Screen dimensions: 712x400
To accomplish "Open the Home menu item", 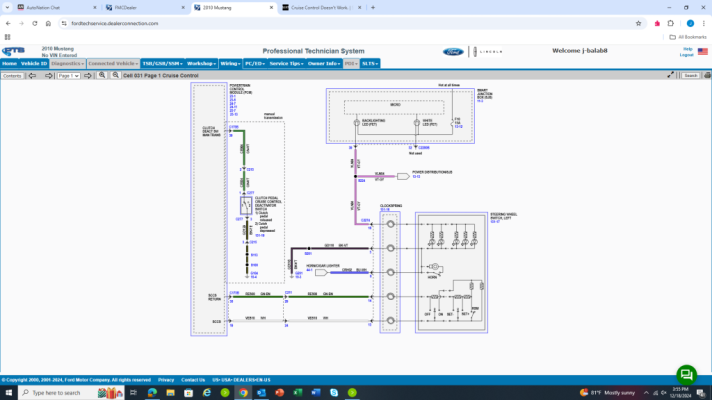I will coord(9,64).
